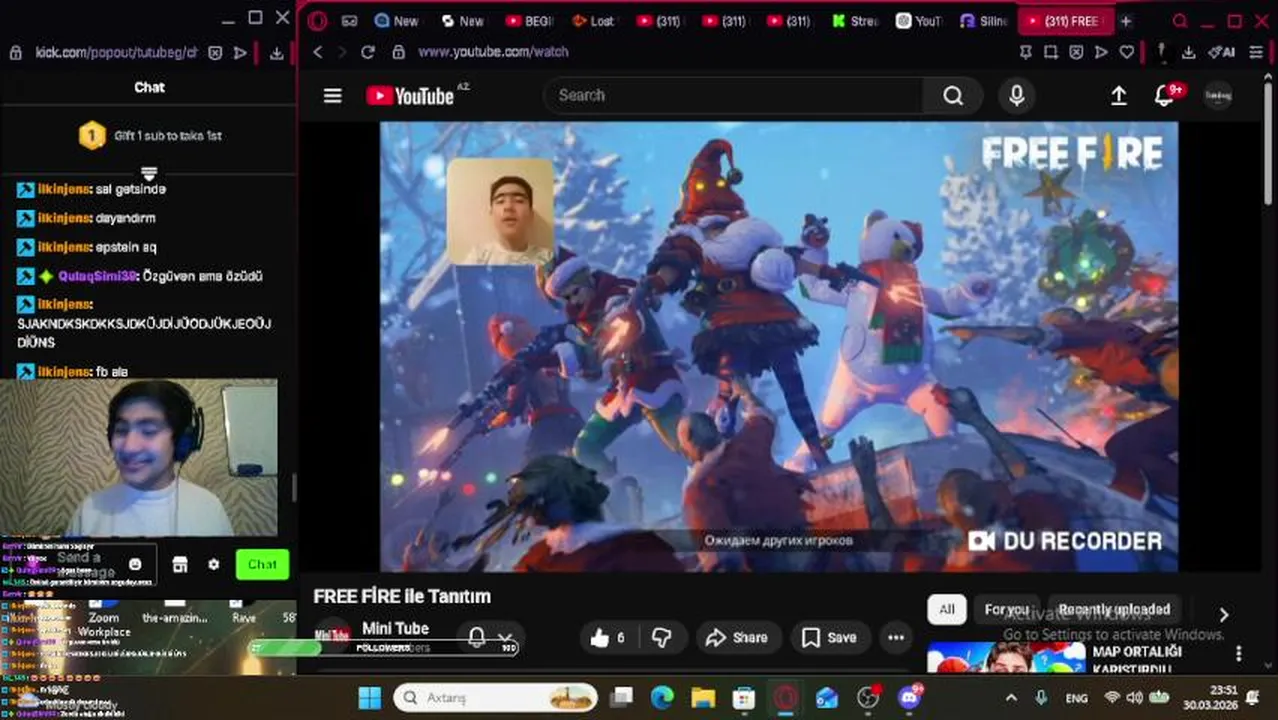Open File Explorer from the taskbar
Viewport: 1278px width, 720px height.
[x=703, y=697]
